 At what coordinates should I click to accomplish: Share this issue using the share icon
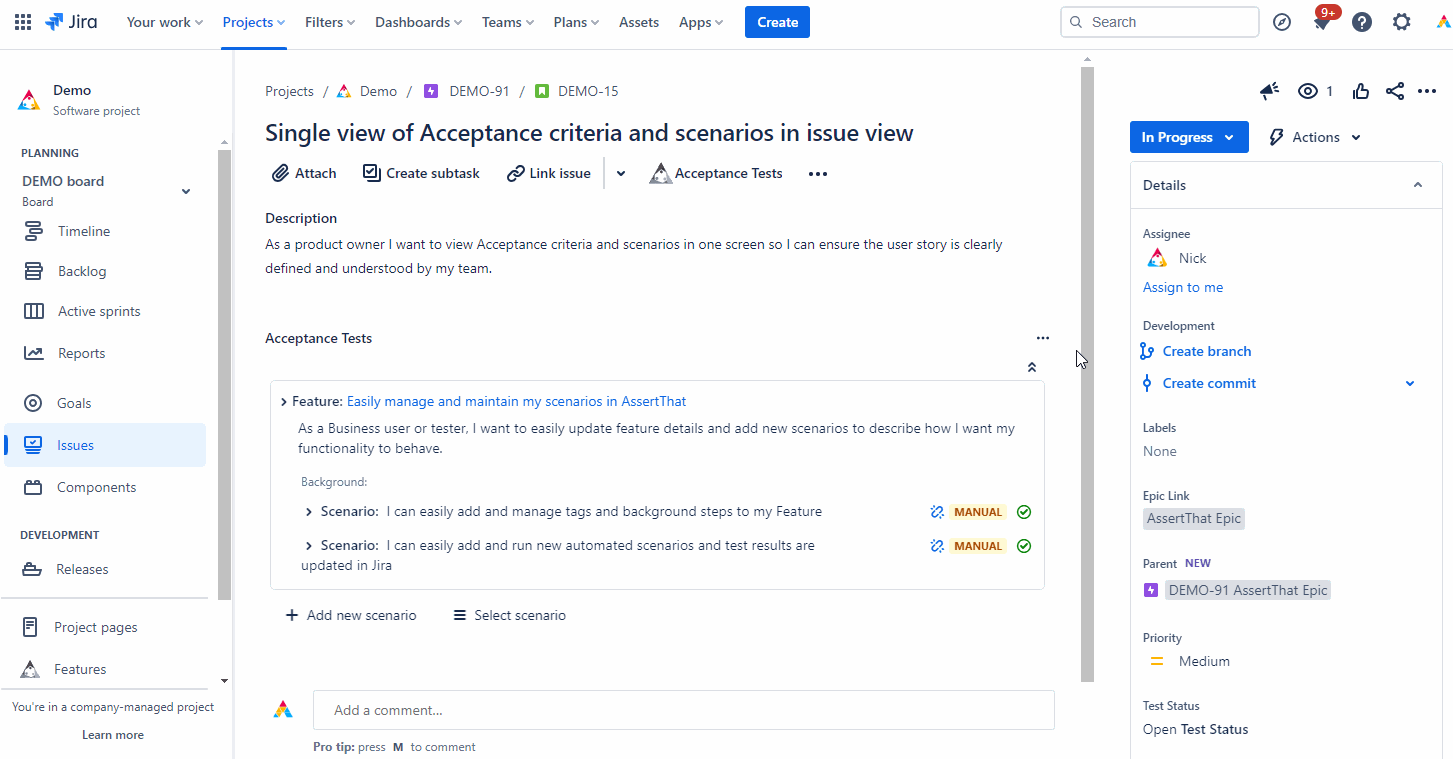[1395, 91]
